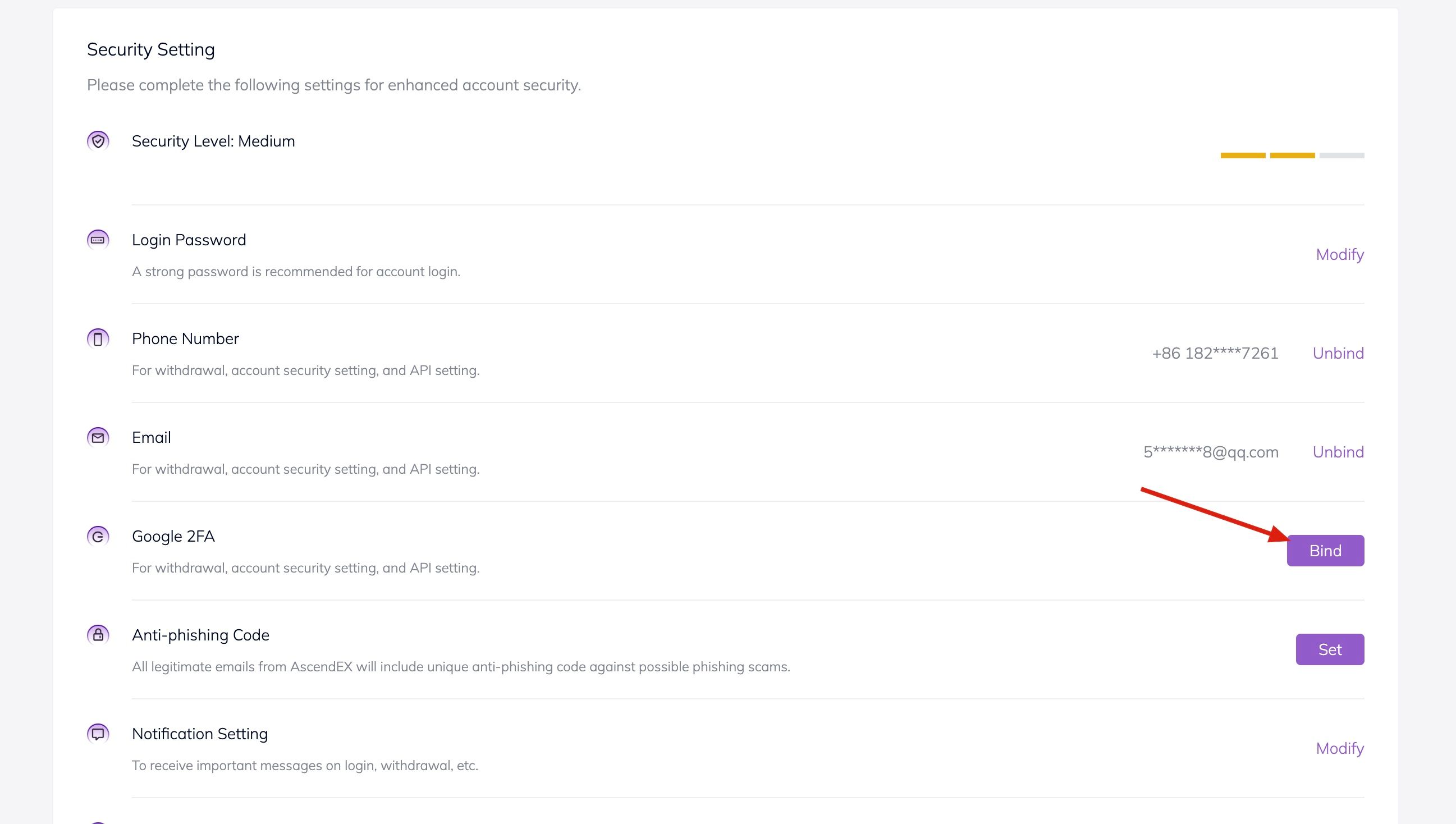Click the Anti-phishing Code lock icon

pos(98,635)
